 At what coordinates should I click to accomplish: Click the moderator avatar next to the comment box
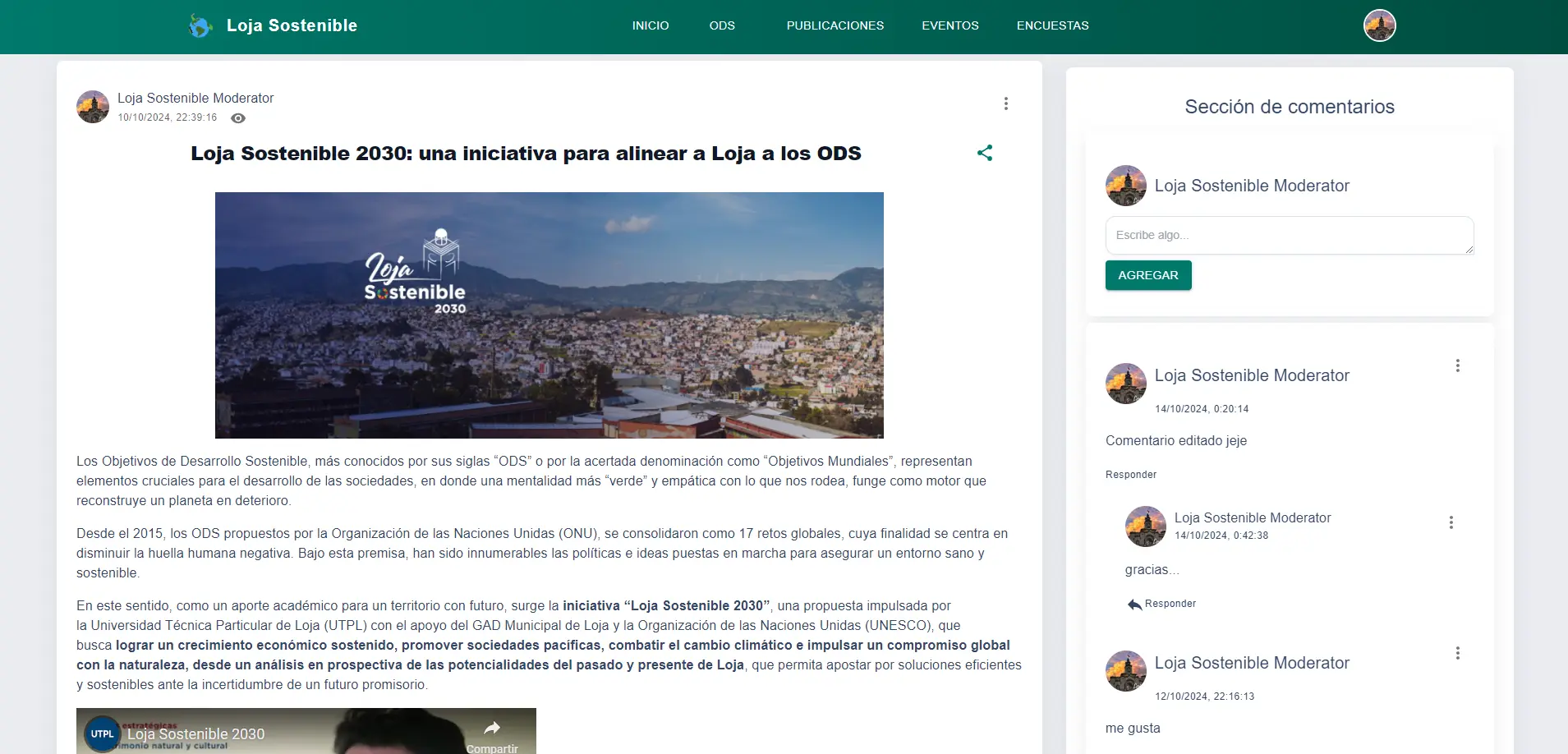[x=1126, y=185]
